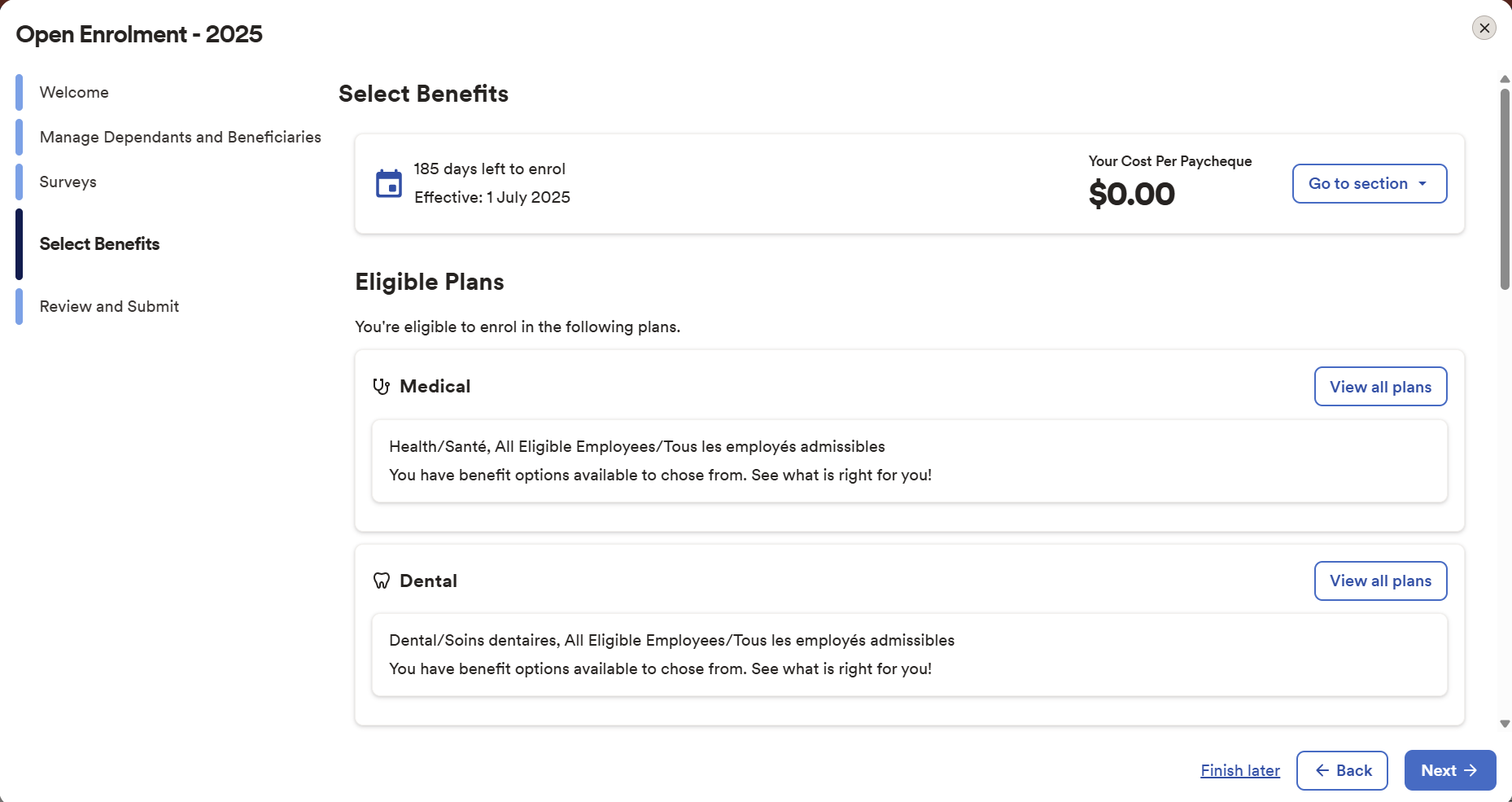Go to Review and Submit
Image resolution: width=1512 pixels, height=802 pixels.
(x=109, y=306)
